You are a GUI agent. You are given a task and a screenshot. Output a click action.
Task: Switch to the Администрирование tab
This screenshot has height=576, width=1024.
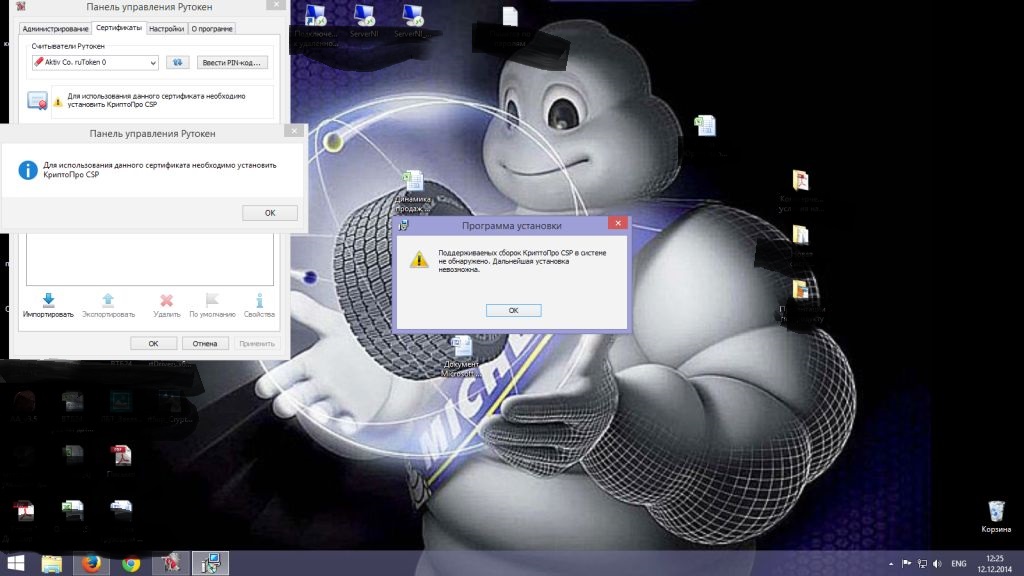pos(55,29)
